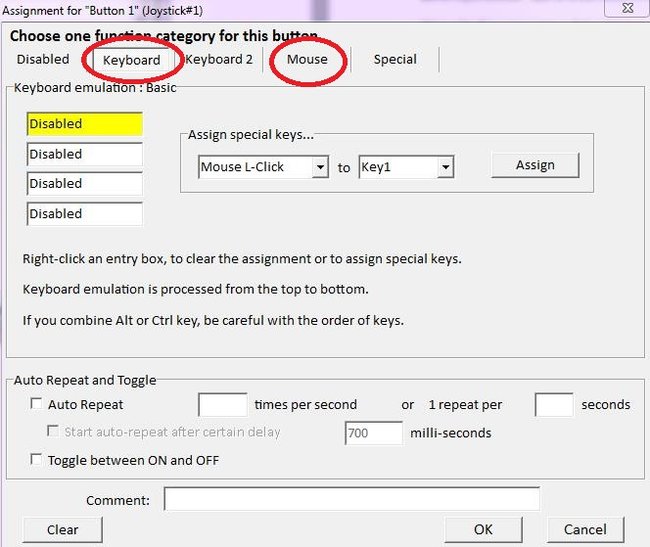Viewport: 650px width, 547px height.
Task: Select the yellow highlighted Disabled entry box
Action: pyautogui.click(x=85, y=123)
